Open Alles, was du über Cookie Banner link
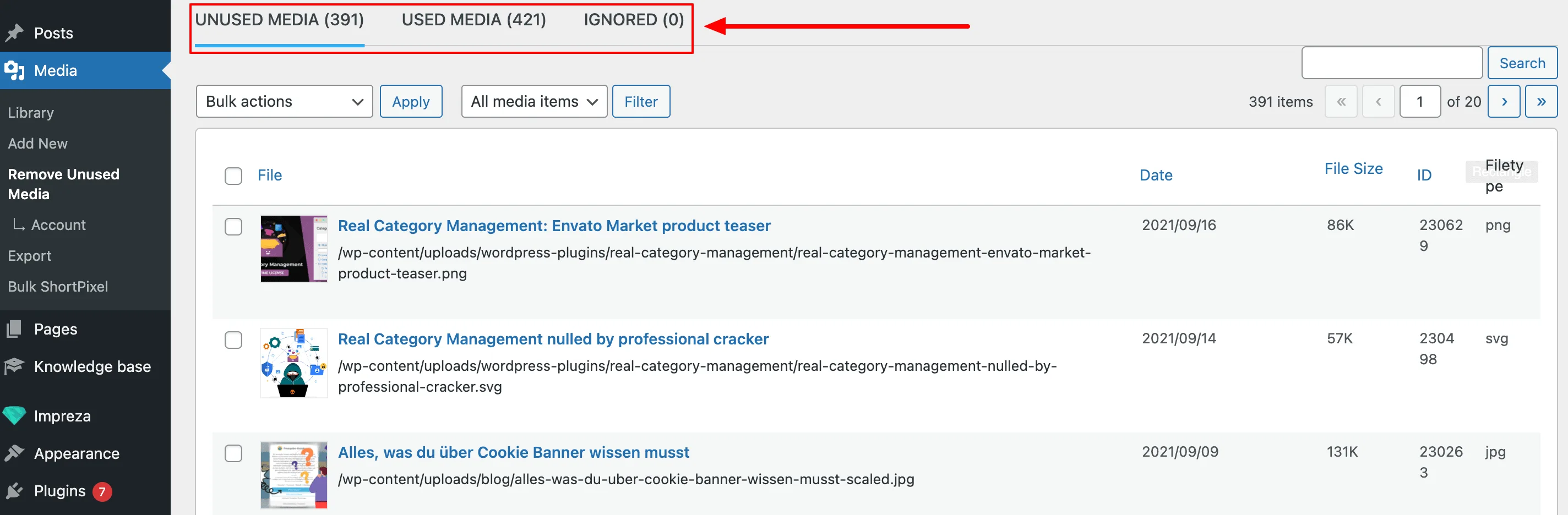The image size is (1568, 515). click(x=513, y=452)
